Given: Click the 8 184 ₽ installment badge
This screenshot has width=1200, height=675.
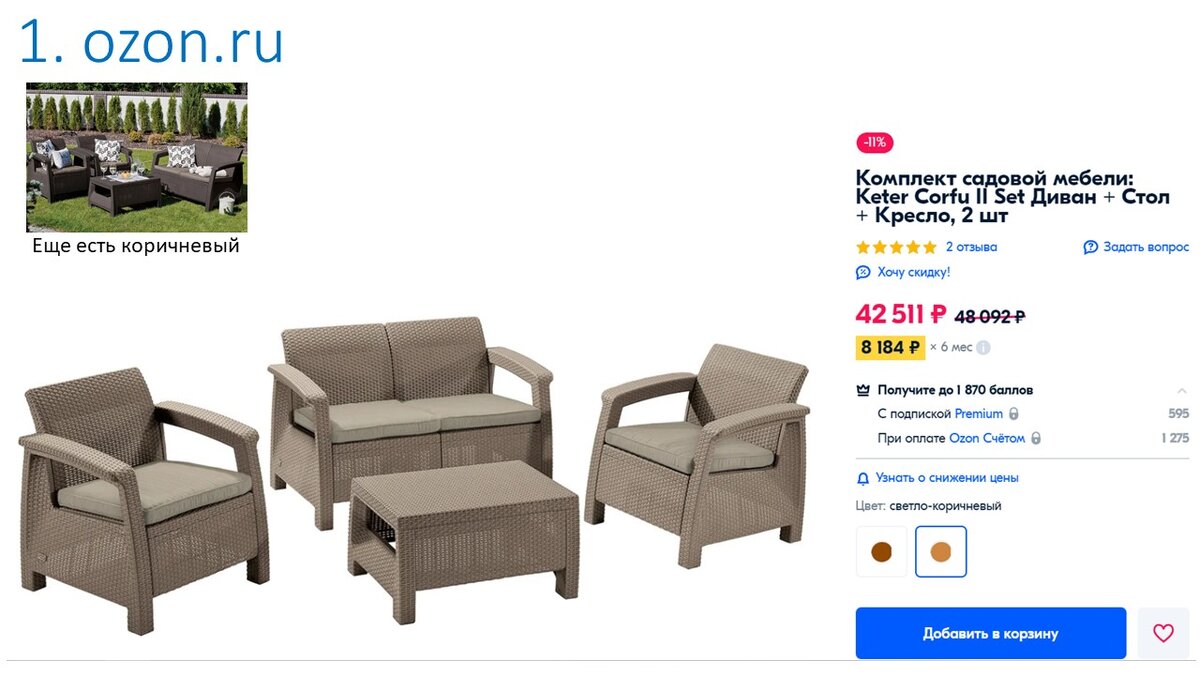Looking at the screenshot, I should click(890, 348).
